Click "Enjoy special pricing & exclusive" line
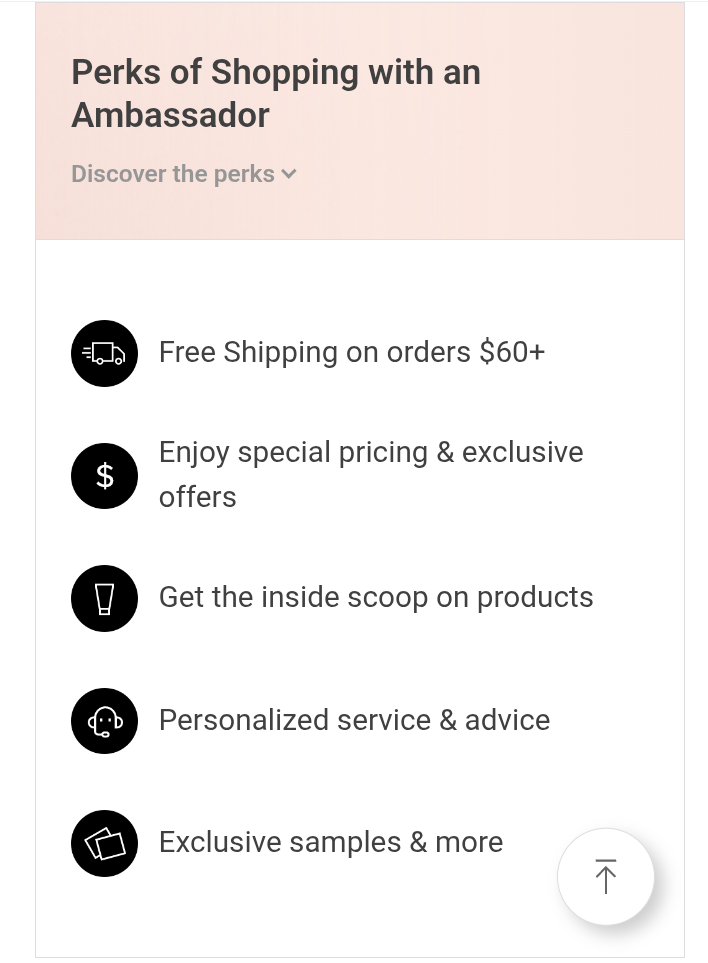 point(371,452)
